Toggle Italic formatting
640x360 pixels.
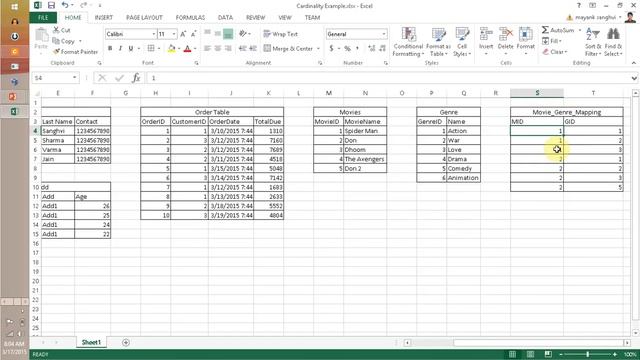120,48
